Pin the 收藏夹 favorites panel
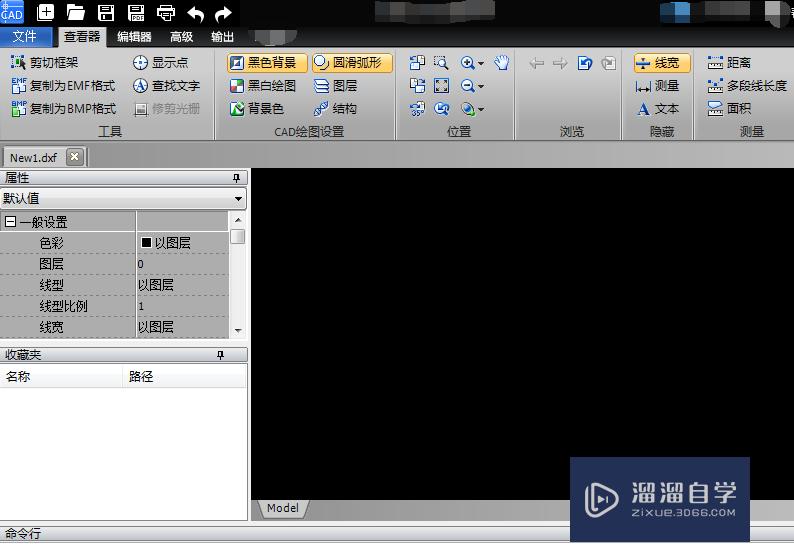794x556 pixels. (x=220, y=355)
